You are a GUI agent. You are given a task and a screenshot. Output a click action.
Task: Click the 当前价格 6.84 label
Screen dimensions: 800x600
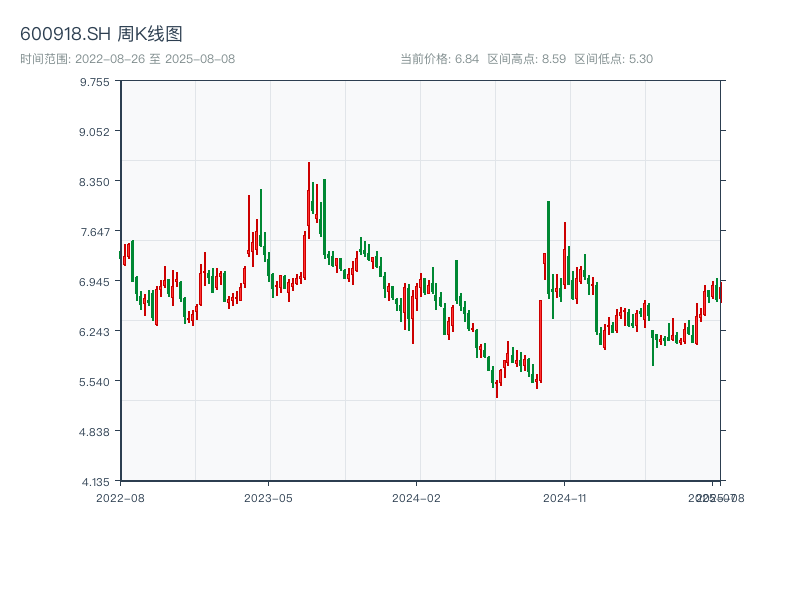click(x=439, y=59)
